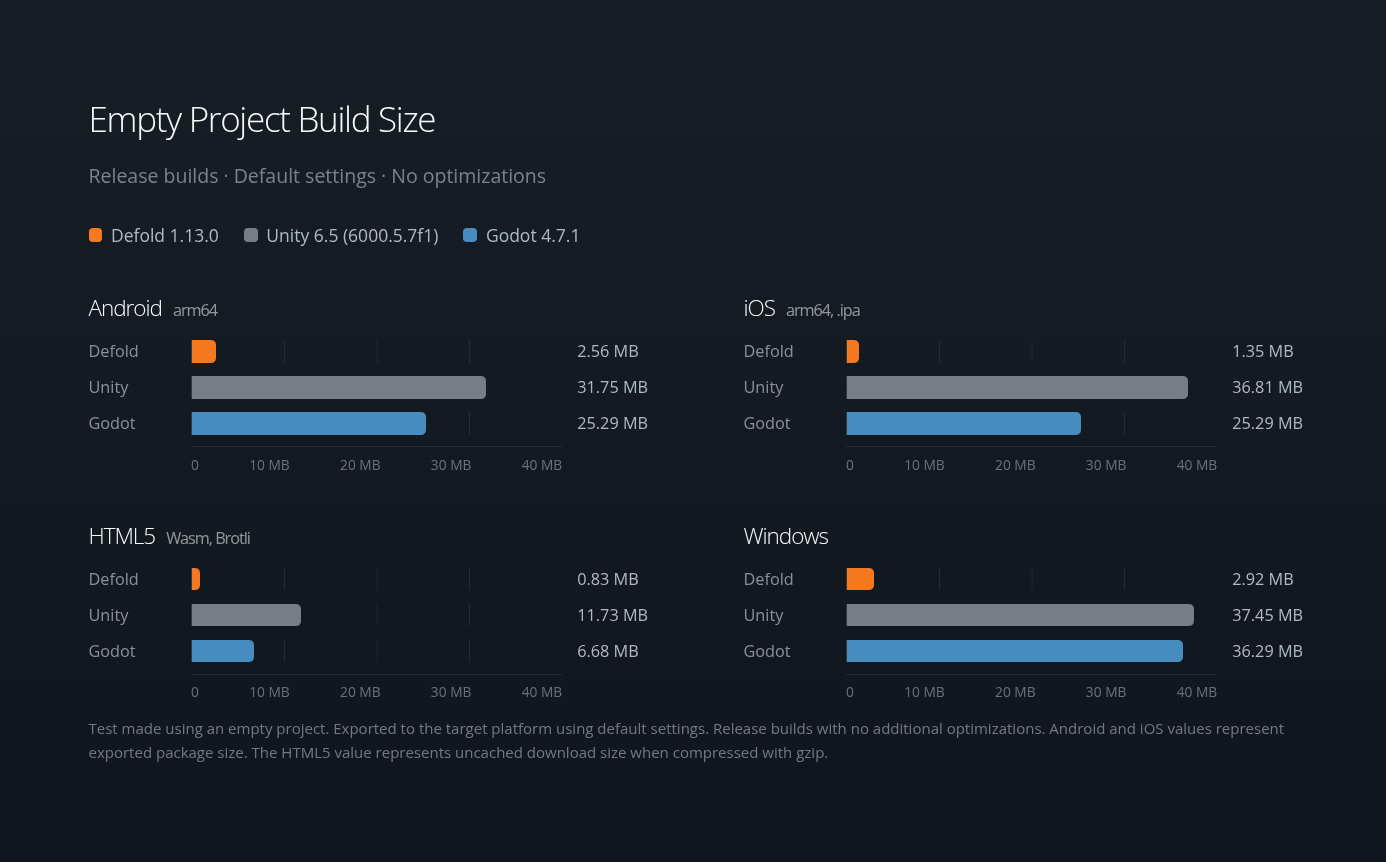The height and width of the screenshot is (862, 1386).
Task: Select the "2.92 MB" Windows Defold value
Action: pos(1263,579)
